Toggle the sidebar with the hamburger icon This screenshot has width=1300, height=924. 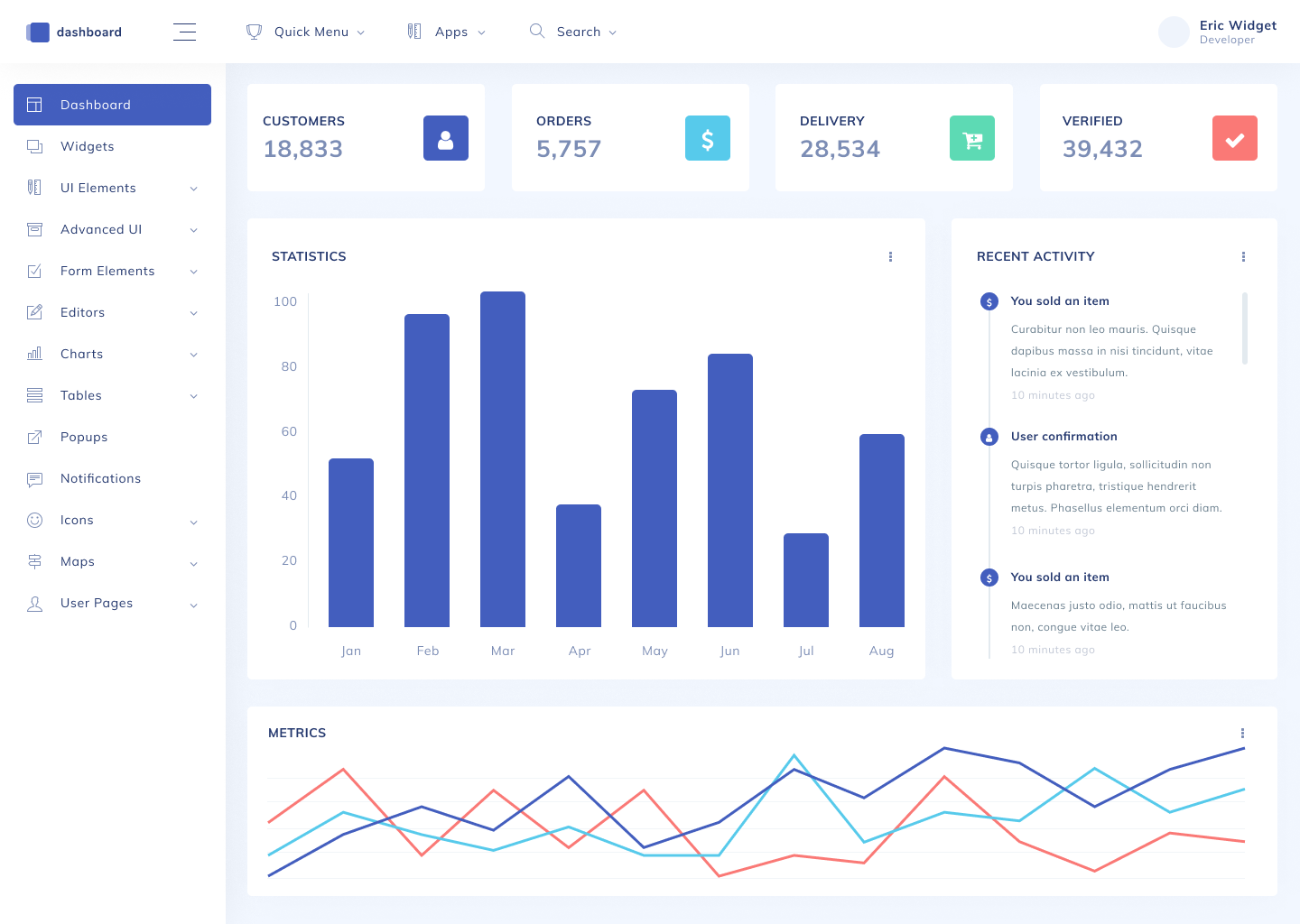point(185,32)
